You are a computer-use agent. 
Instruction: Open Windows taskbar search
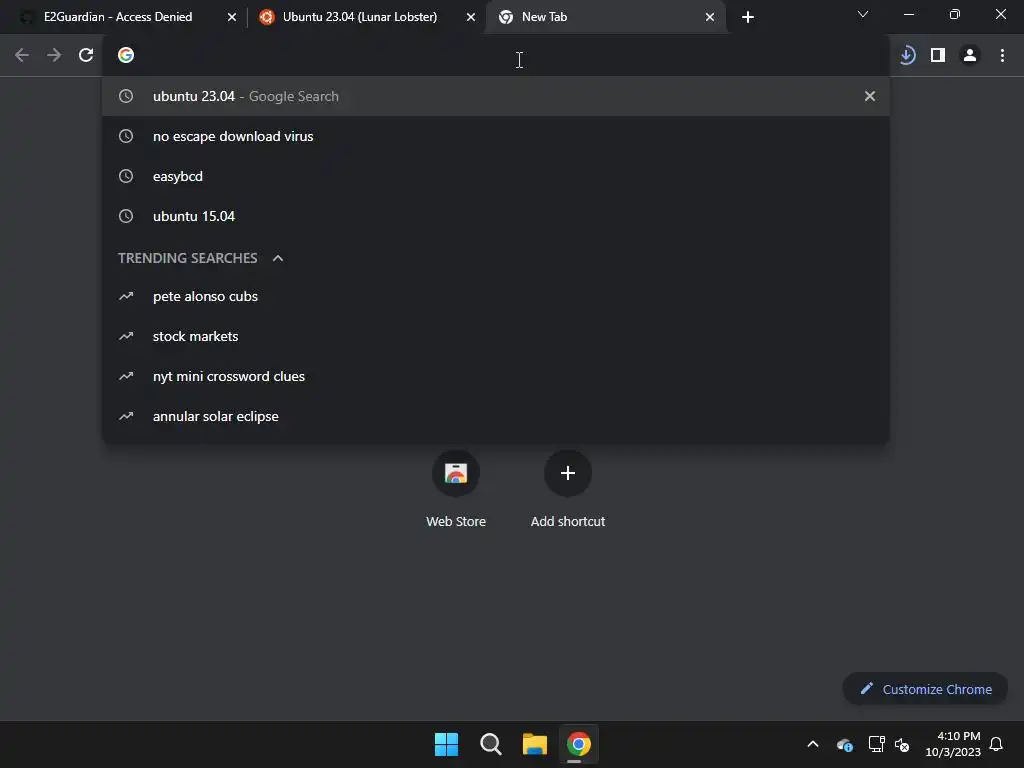pos(490,744)
